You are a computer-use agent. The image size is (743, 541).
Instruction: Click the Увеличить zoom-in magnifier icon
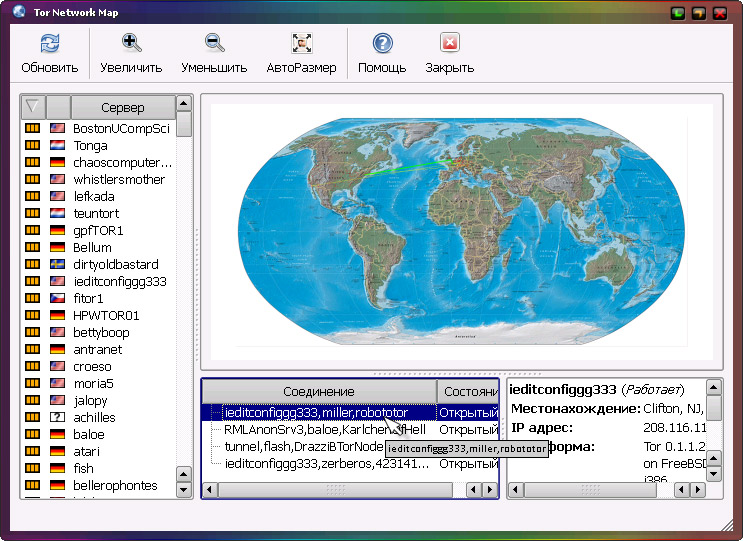pyautogui.click(x=131, y=43)
